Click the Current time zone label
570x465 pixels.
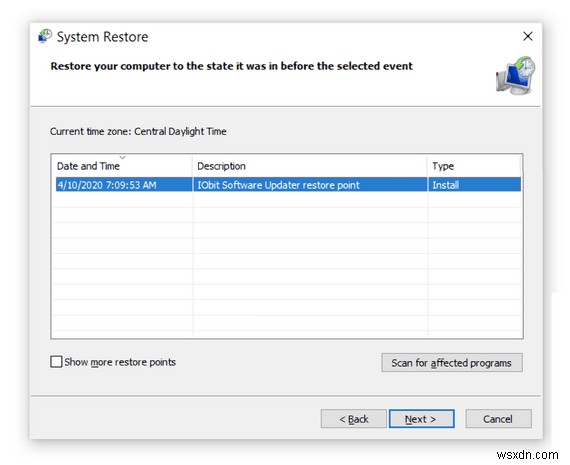click(x=138, y=131)
